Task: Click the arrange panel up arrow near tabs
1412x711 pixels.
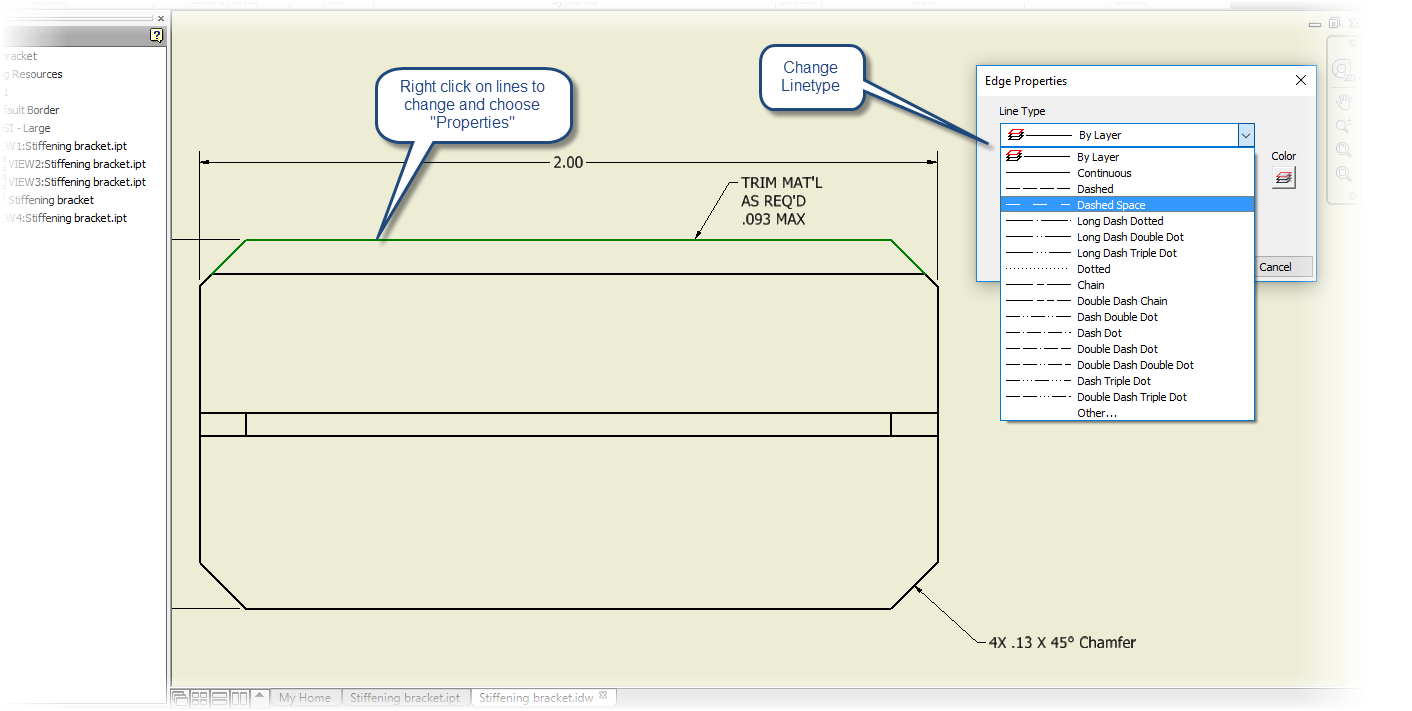Action: (261, 697)
